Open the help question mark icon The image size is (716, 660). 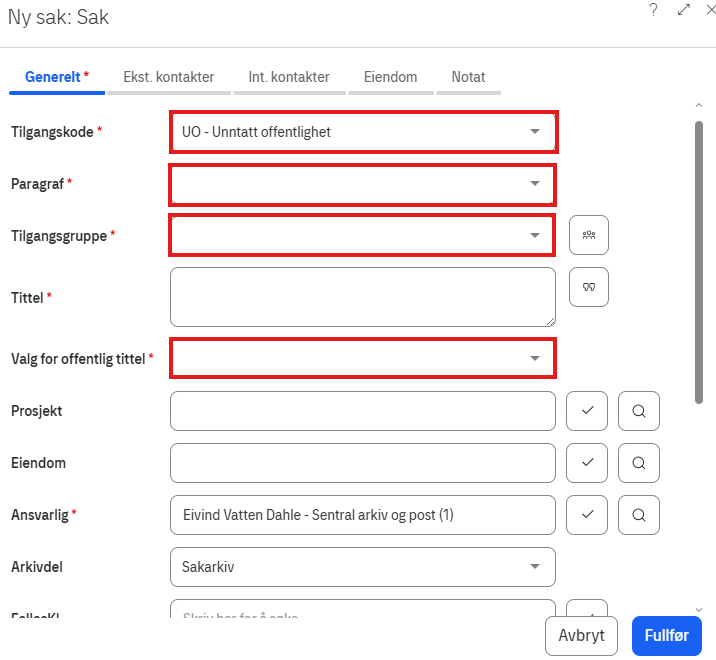click(653, 10)
